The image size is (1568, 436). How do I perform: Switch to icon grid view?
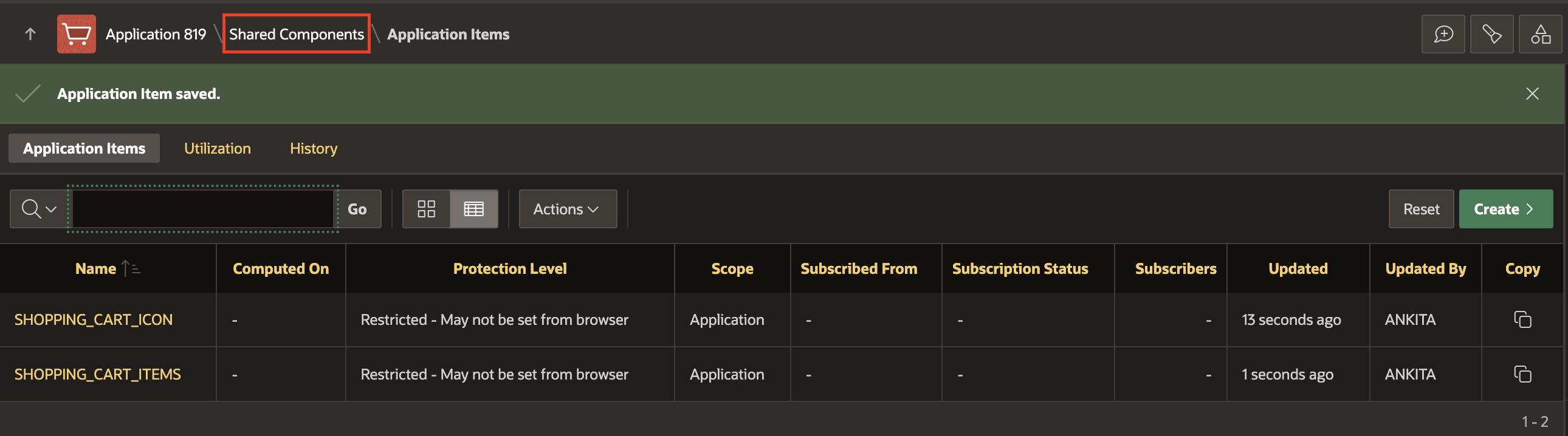(426, 209)
